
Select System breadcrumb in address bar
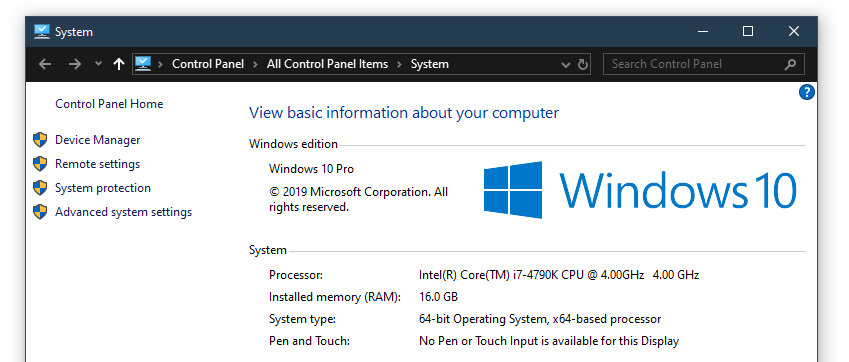coord(429,64)
